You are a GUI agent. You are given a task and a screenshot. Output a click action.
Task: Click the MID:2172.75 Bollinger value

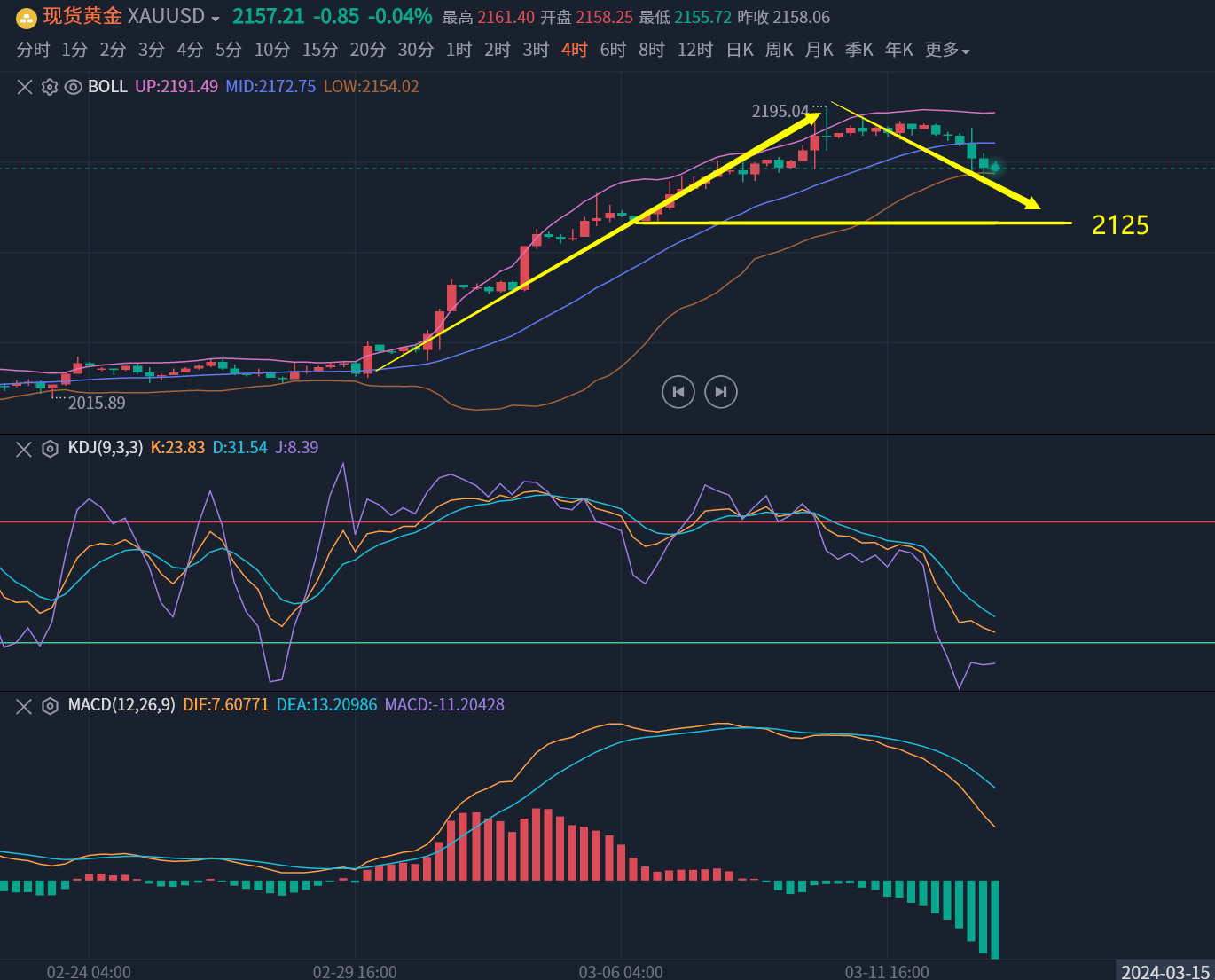pyautogui.click(x=270, y=87)
